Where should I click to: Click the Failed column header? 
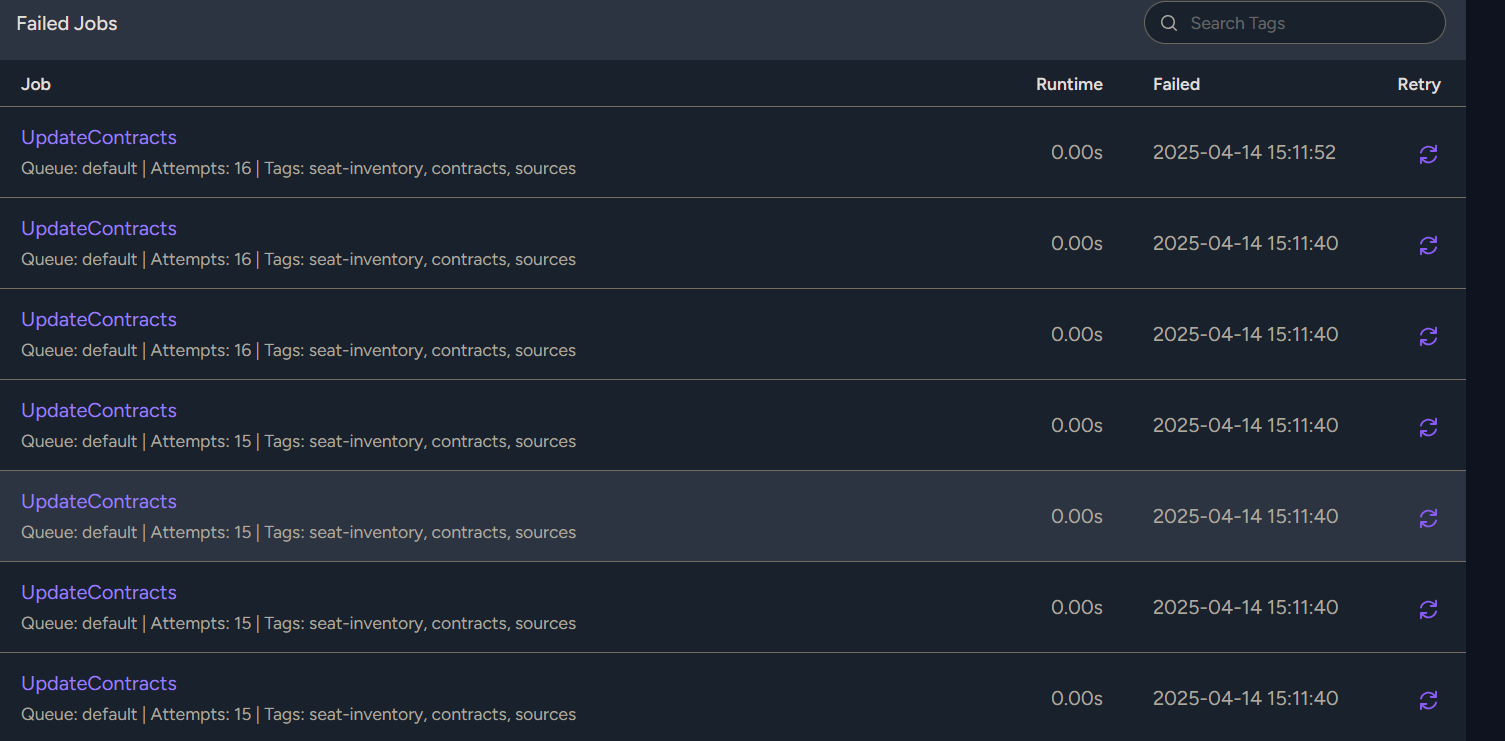1176,84
